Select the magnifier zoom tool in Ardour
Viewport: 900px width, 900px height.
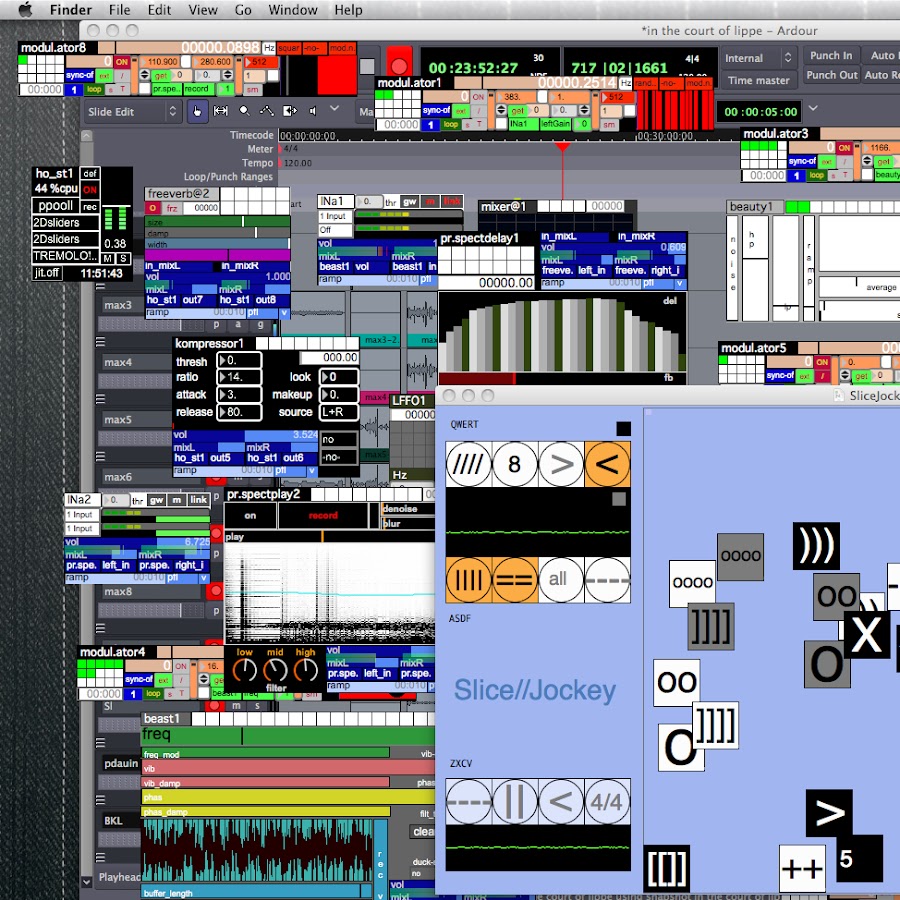[244, 111]
